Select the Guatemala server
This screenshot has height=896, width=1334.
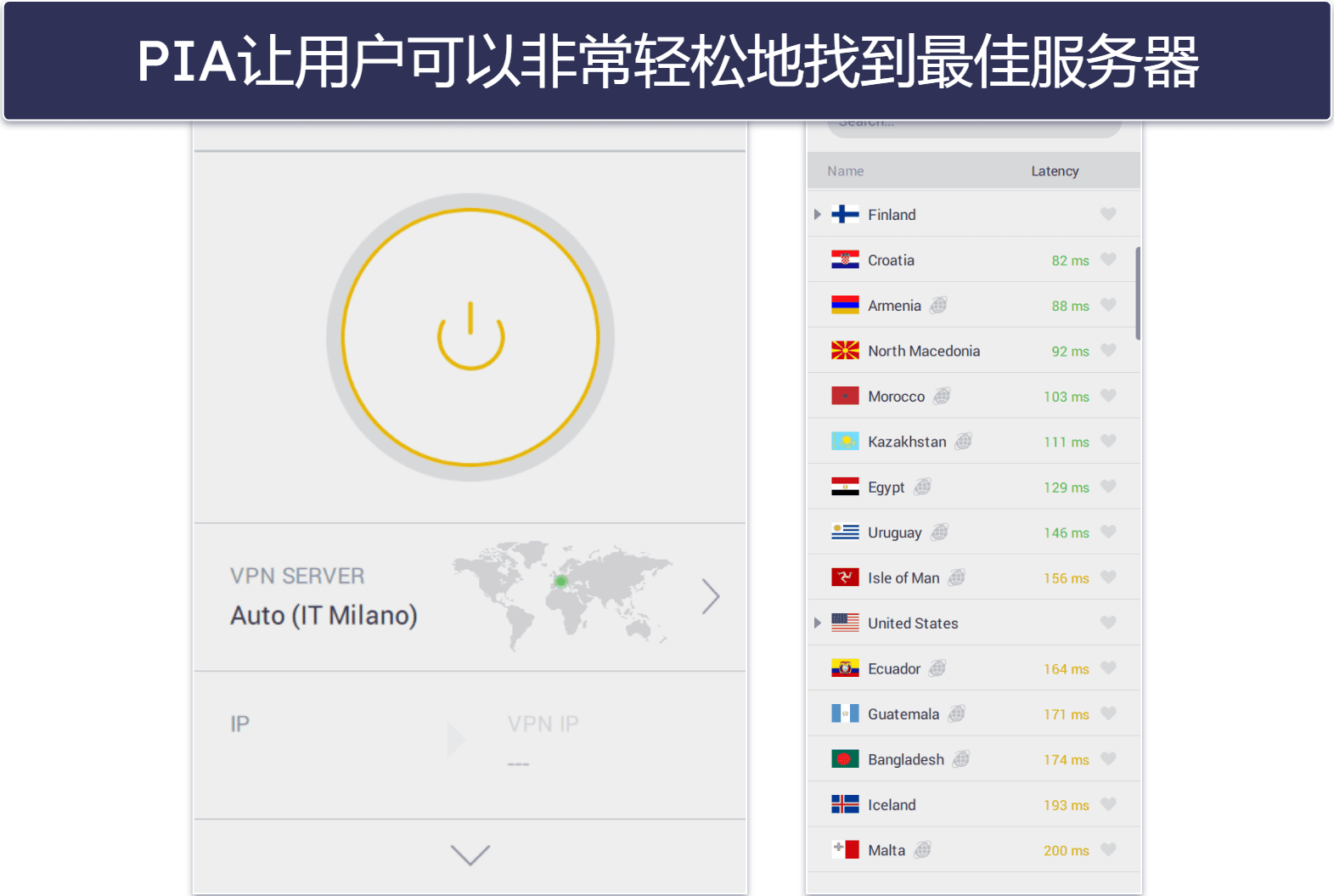coord(973,713)
